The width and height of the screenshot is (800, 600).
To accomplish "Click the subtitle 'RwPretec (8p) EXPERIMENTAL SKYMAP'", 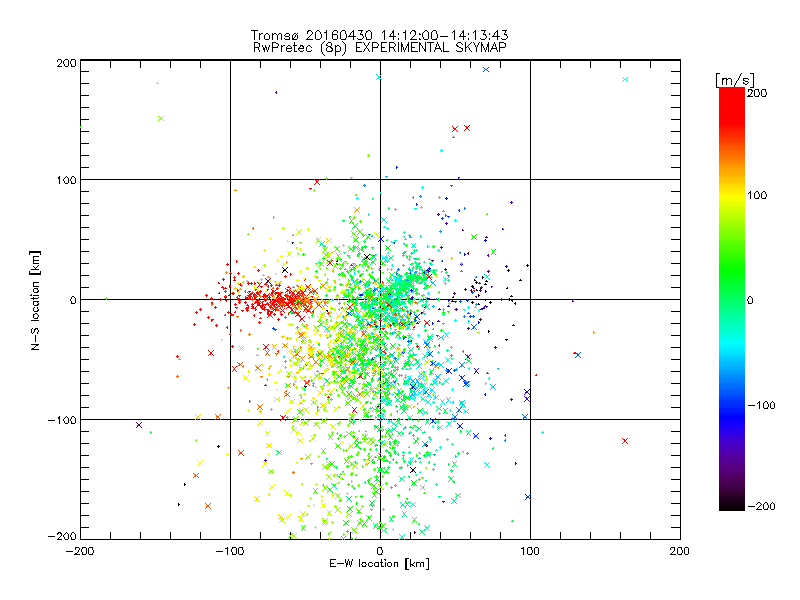I will click(380, 47).
